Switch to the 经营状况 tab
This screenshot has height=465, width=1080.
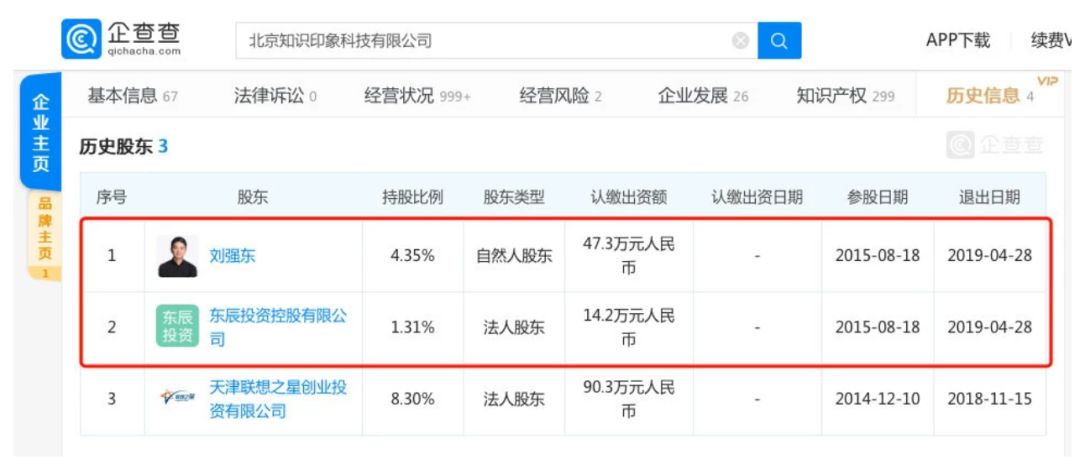[x=417, y=96]
